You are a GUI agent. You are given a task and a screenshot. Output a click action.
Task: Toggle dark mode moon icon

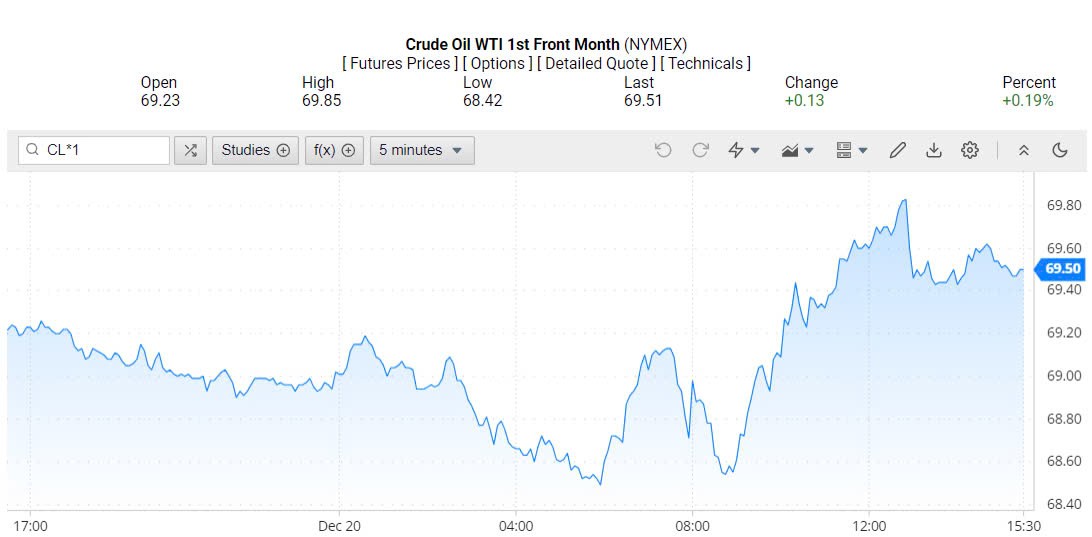point(1060,150)
